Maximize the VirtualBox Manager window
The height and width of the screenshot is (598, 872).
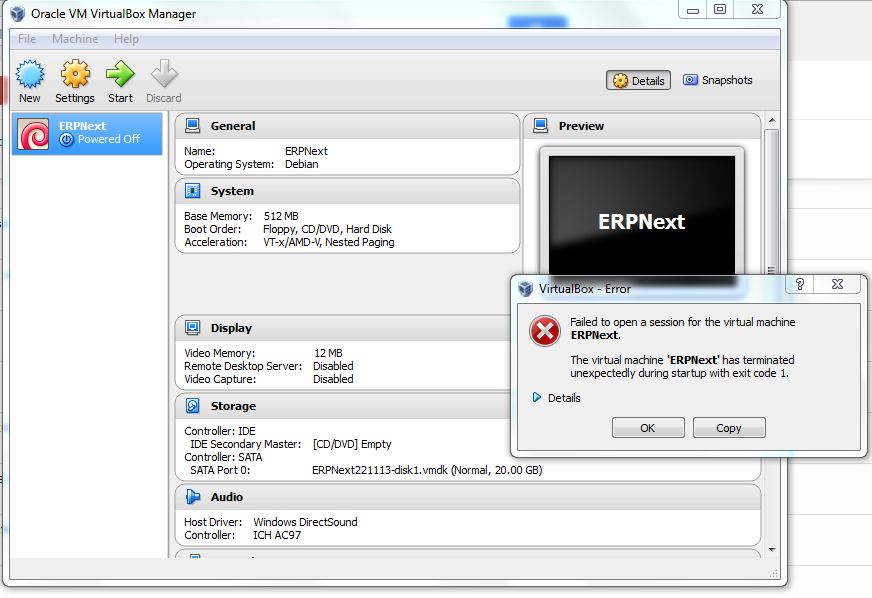[x=720, y=9]
